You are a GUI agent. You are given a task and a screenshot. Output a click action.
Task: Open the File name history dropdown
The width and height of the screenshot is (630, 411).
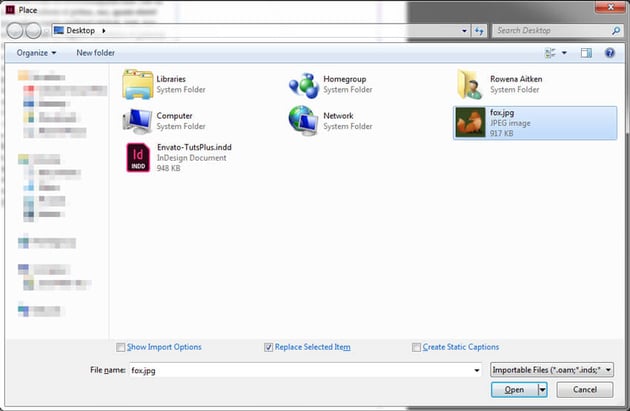[x=477, y=370]
